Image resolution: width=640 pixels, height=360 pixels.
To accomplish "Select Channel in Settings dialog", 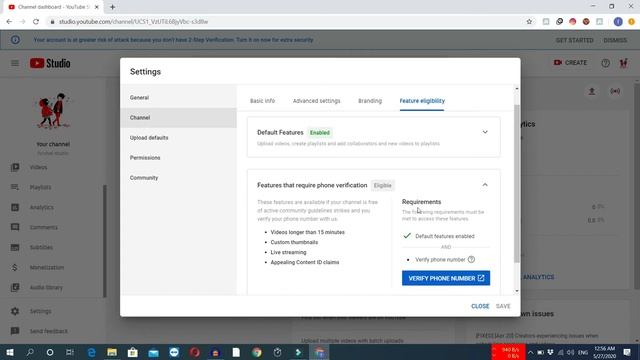I will [x=178, y=118].
